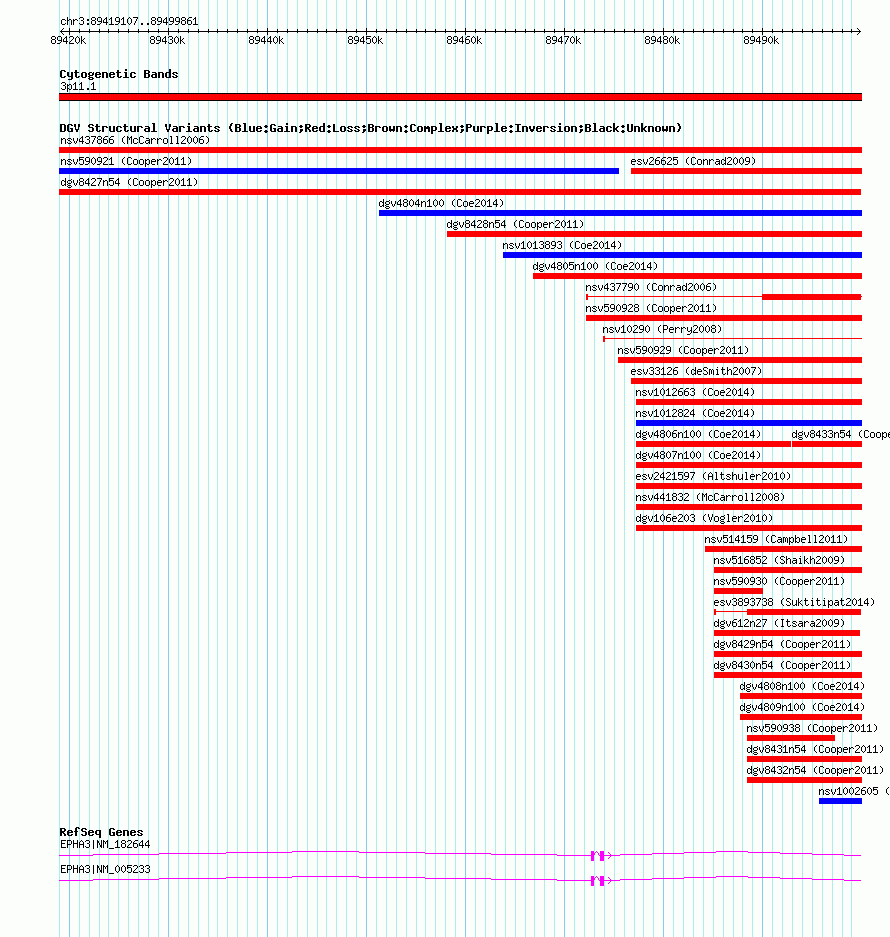
Task: Select the dgv106e203 (Vogler2010) label
Action: coord(704,518)
